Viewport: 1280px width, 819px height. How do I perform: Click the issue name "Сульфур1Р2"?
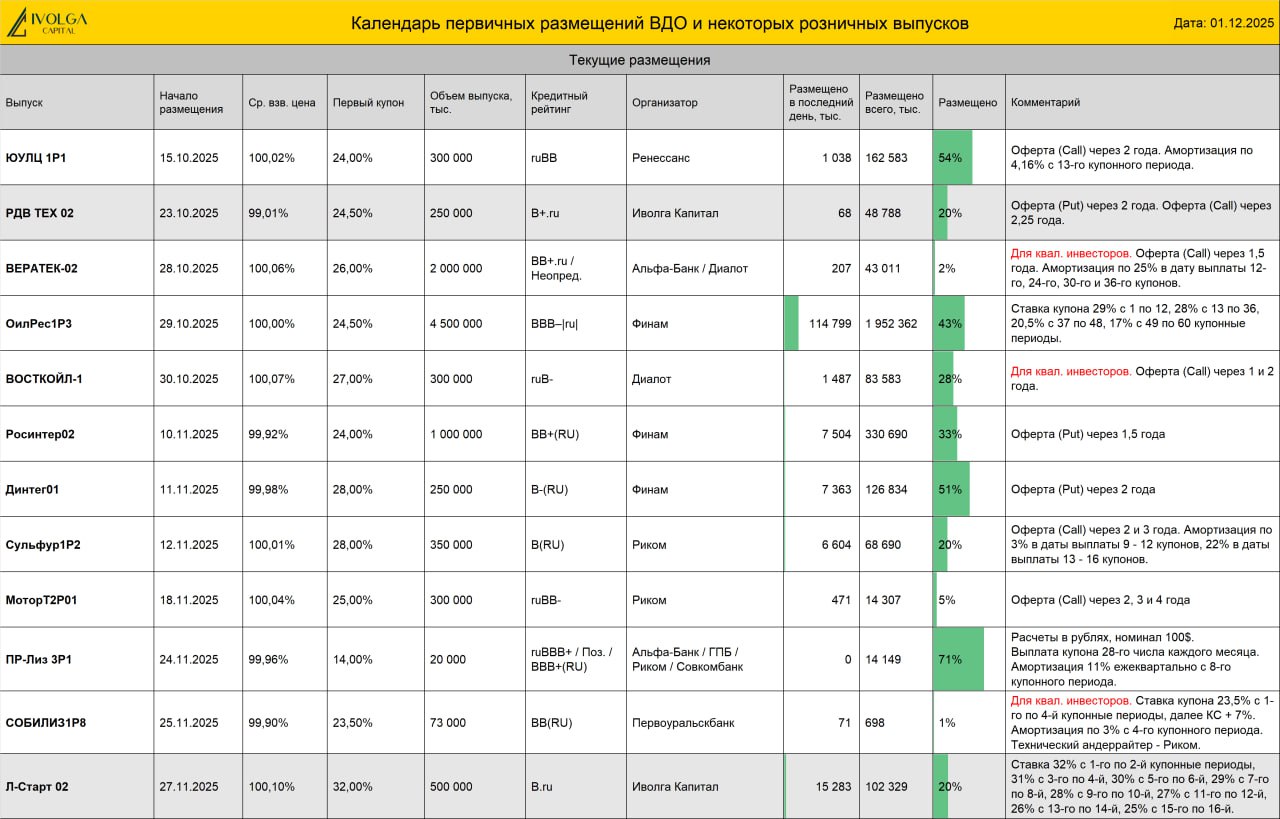point(43,545)
